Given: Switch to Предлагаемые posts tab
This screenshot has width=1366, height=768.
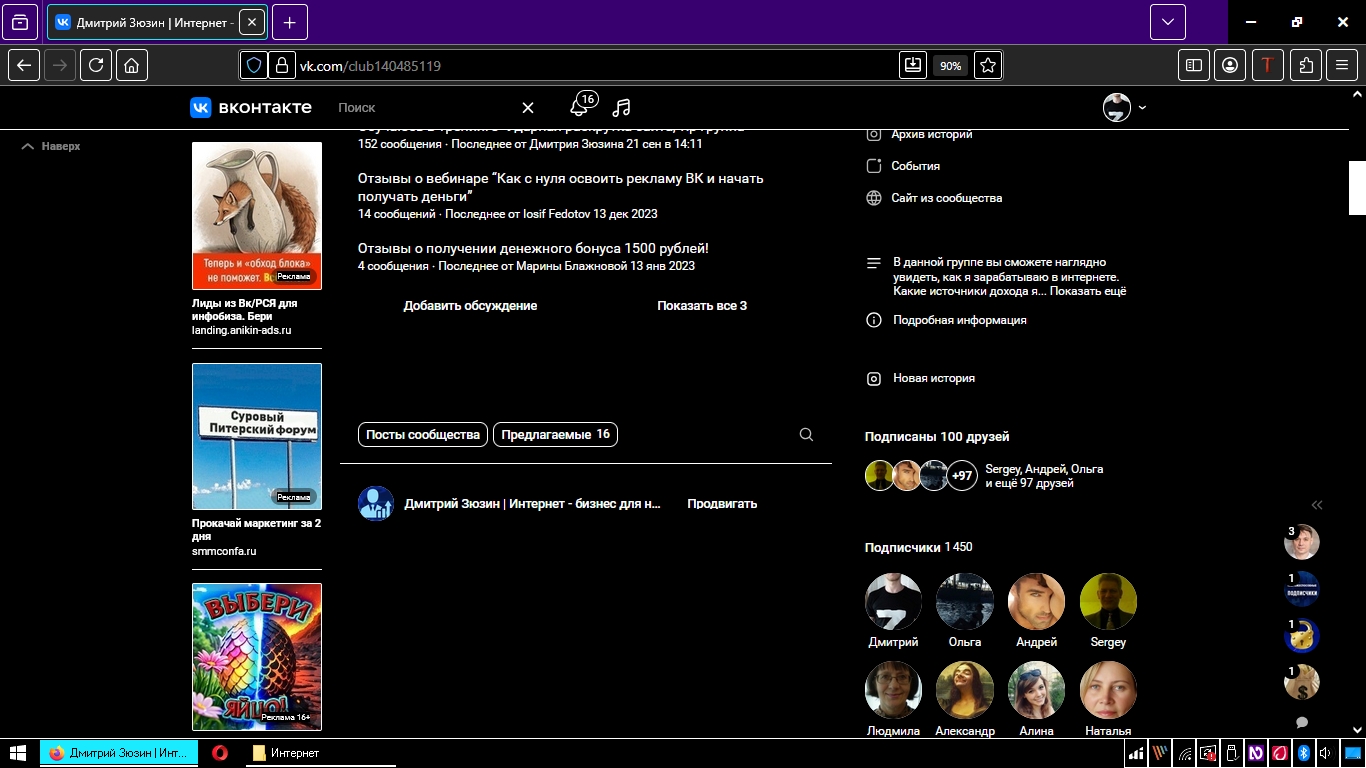Looking at the screenshot, I should [x=555, y=434].
